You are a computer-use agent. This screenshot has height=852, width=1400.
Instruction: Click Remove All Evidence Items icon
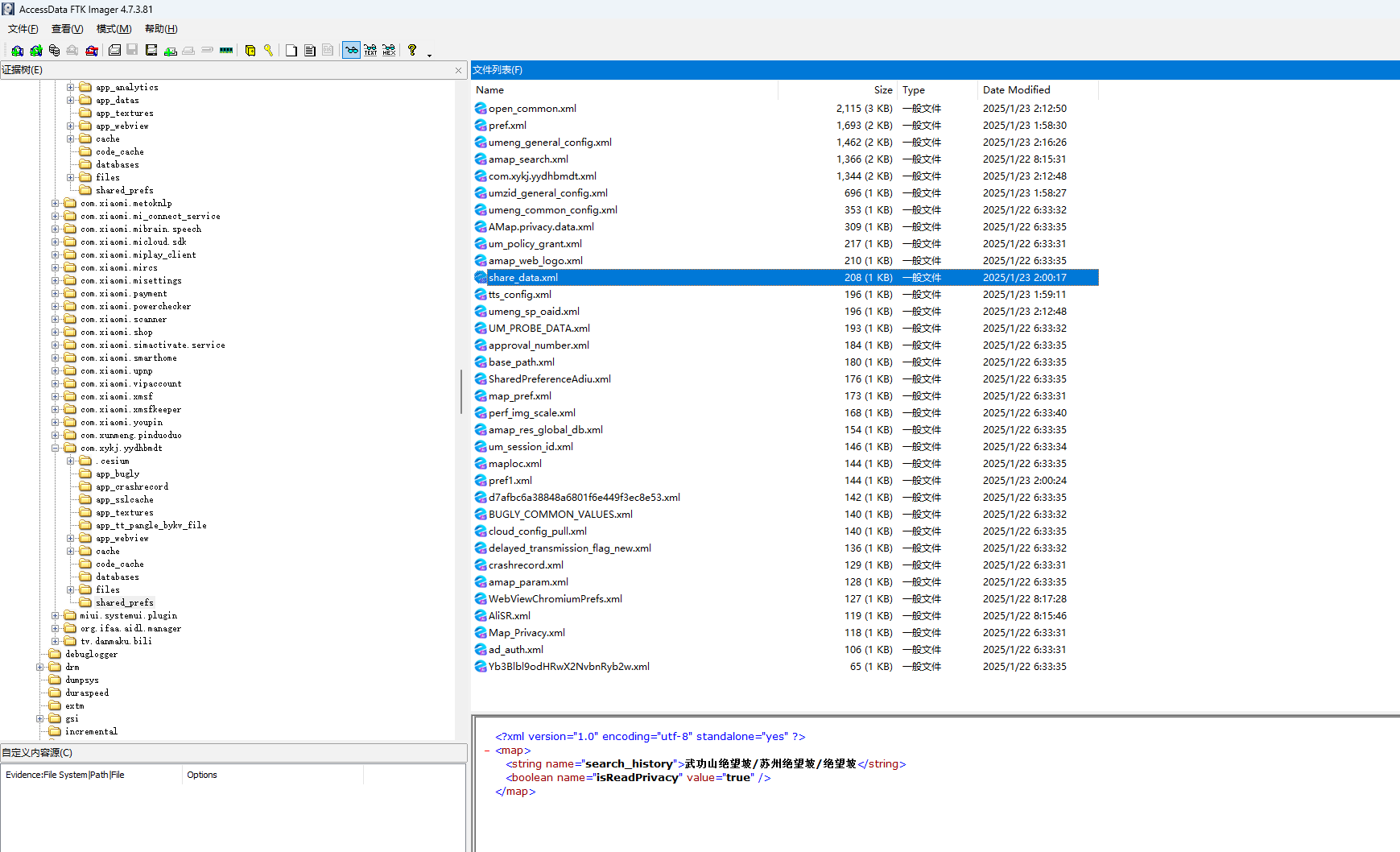coord(92,51)
